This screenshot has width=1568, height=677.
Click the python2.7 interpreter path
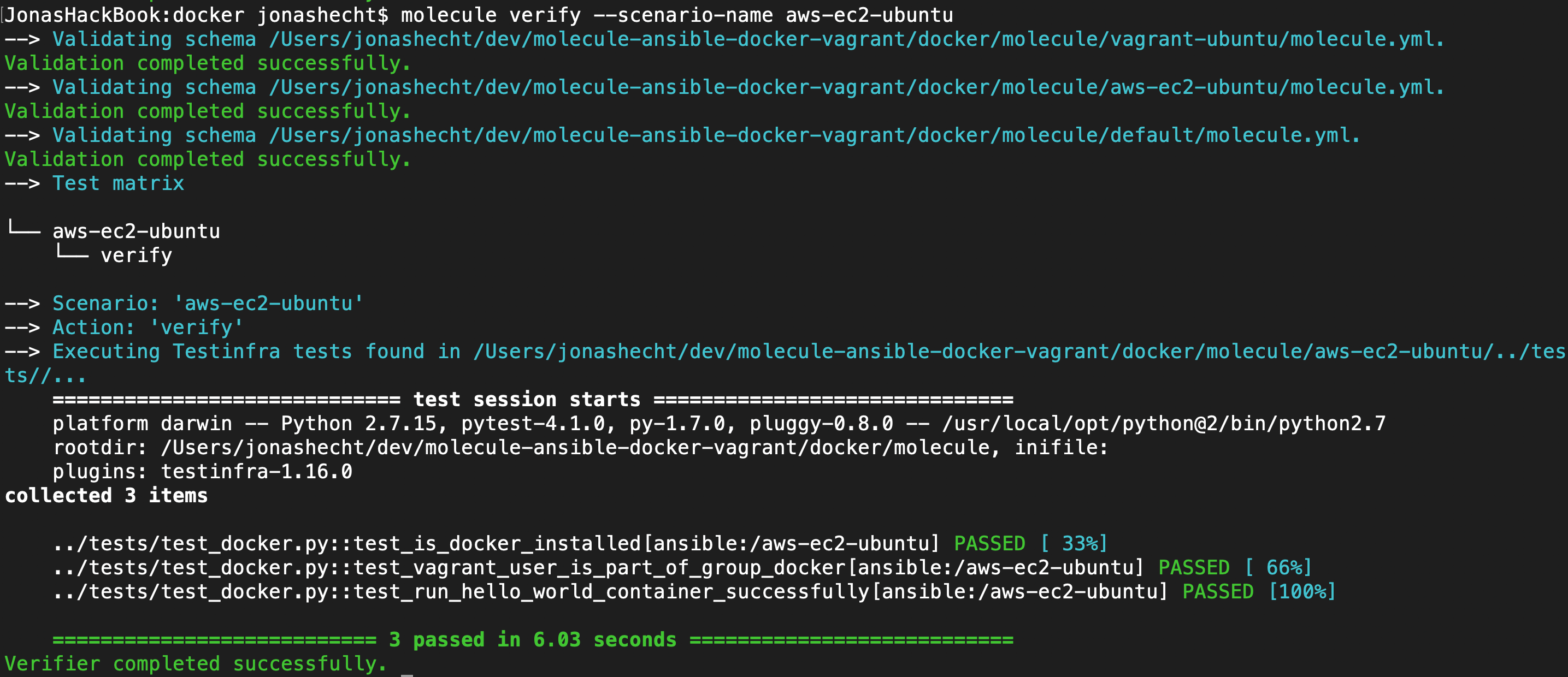[1163, 423]
